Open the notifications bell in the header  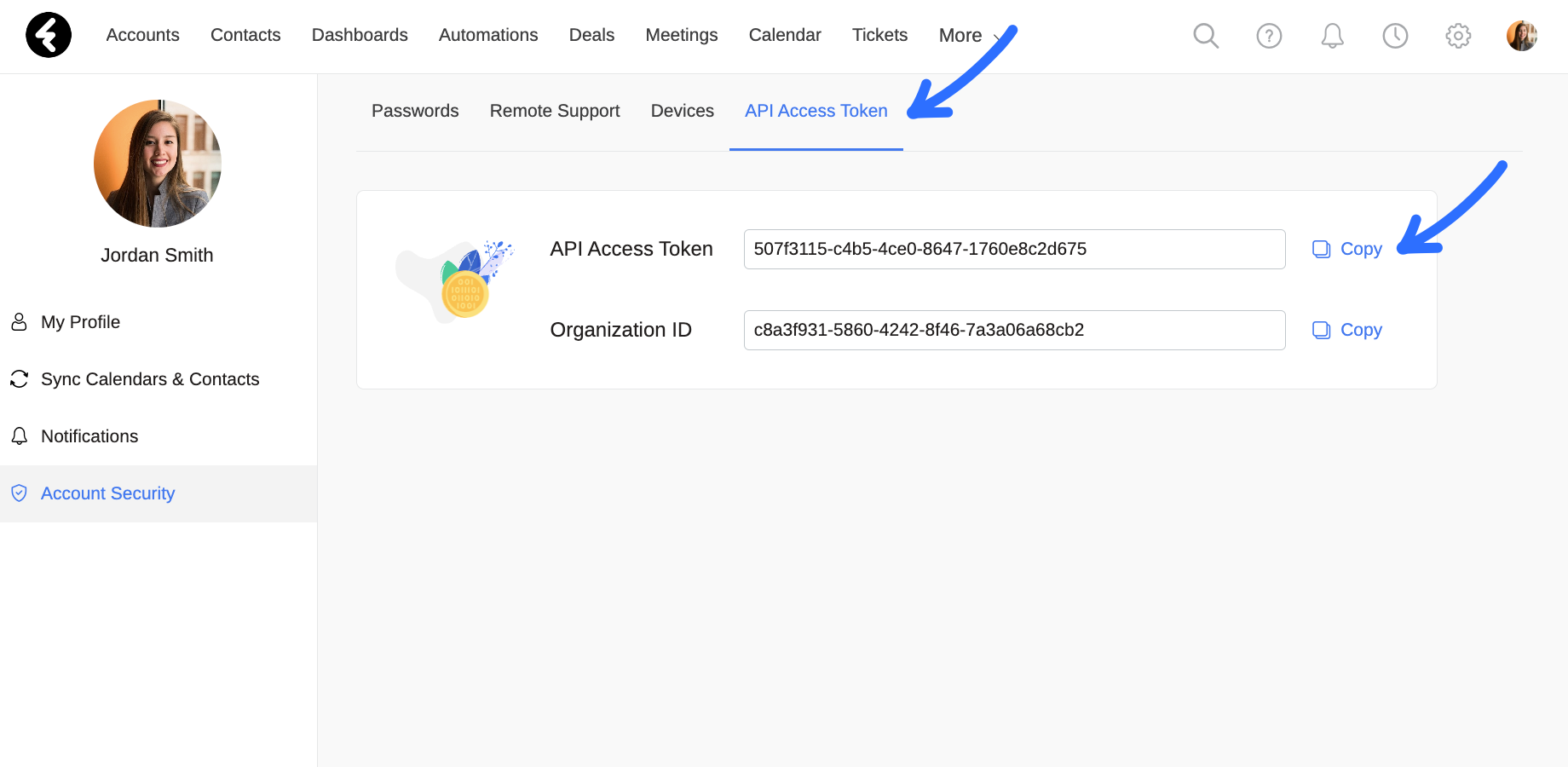click(x=1332, y=36)
